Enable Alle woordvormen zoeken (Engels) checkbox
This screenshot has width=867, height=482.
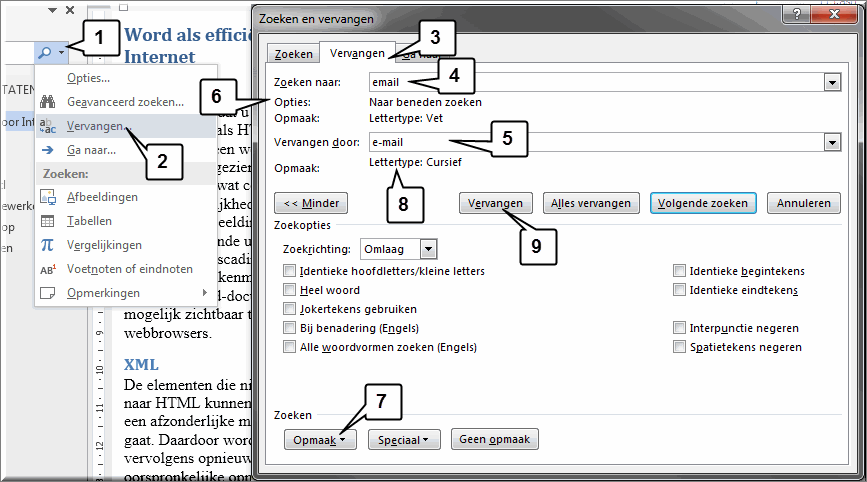[289, 347]
